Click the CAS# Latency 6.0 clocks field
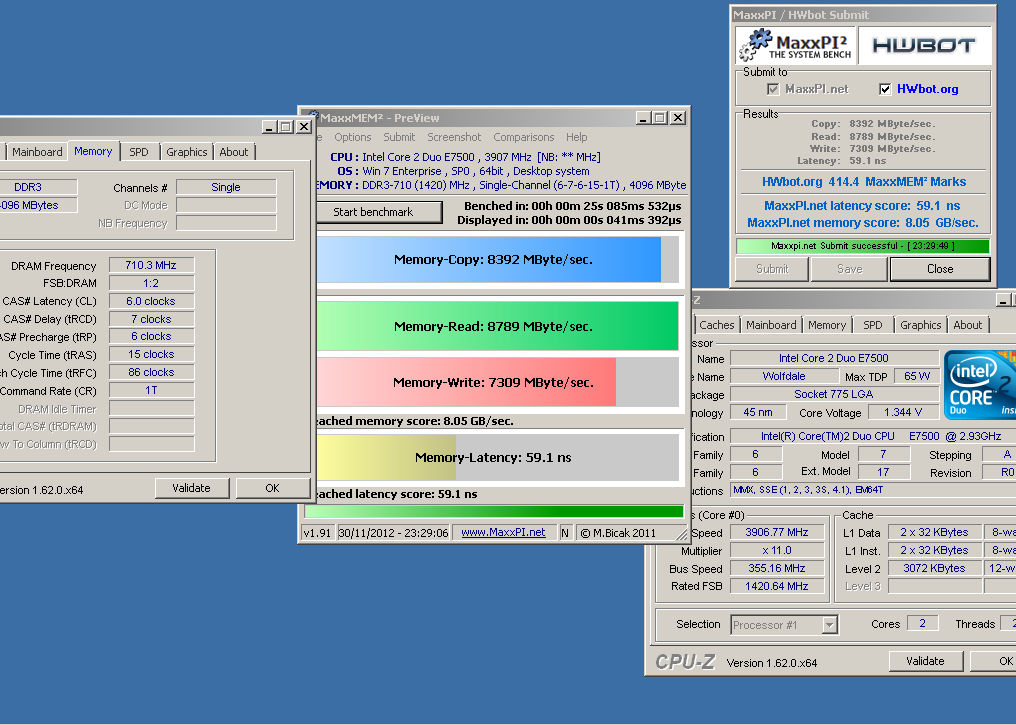 tap(151, 301)
